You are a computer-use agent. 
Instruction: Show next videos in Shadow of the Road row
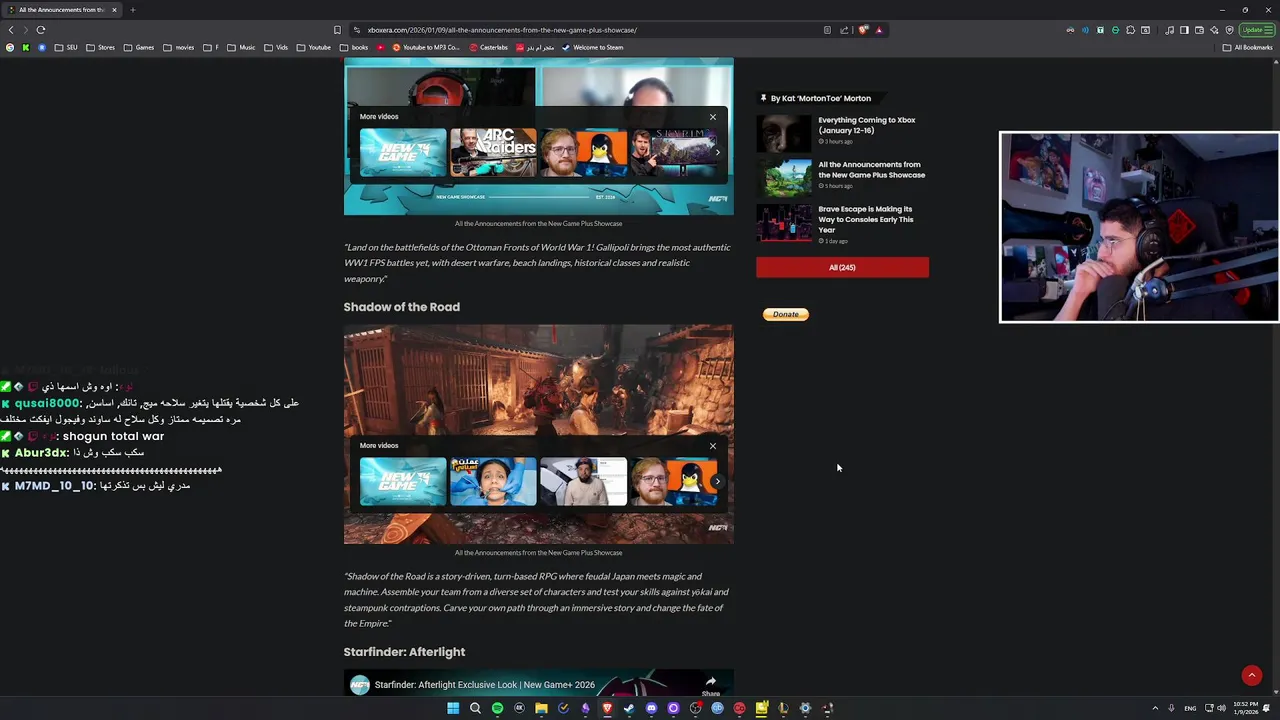click(717, 481)
